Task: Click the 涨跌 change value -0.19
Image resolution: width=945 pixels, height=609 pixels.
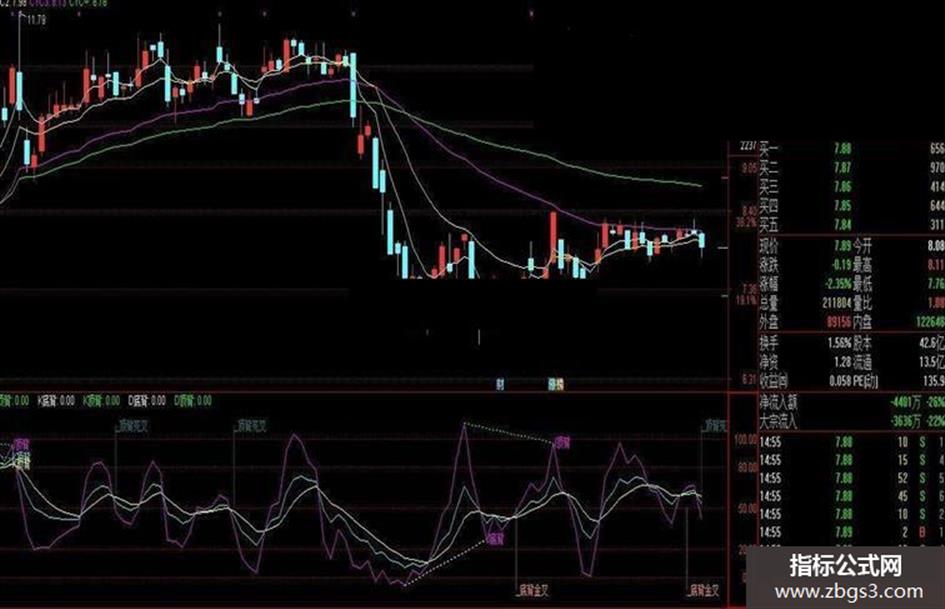Action: coord(841,265)
